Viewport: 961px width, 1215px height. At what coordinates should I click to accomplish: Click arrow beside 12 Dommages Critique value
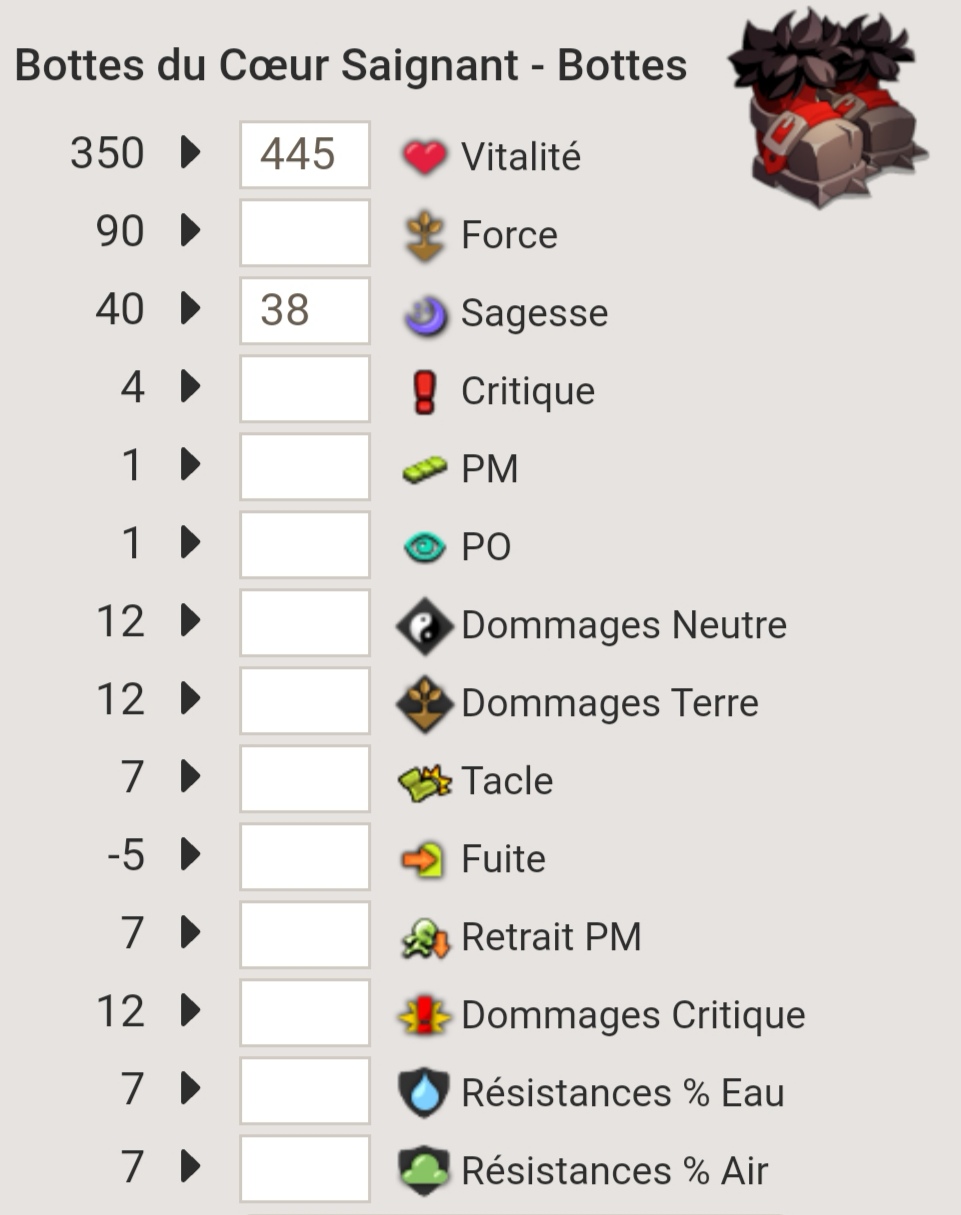(x=190, y=1011)
